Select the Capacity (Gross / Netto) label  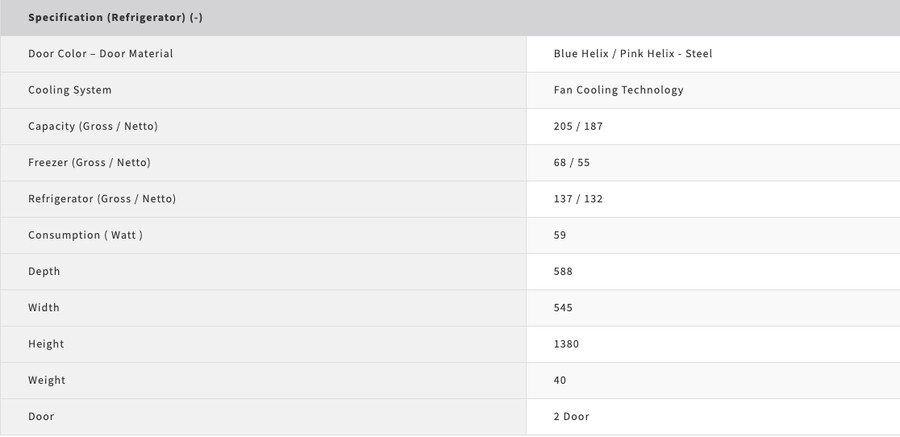click(93, 126)
